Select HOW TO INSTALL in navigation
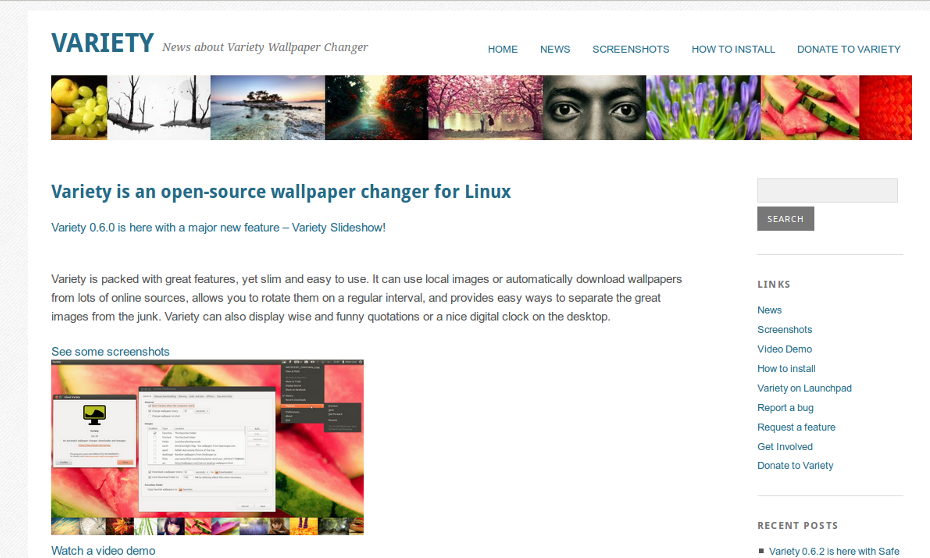This screenshot has height=558, width=930. (733, 49)
